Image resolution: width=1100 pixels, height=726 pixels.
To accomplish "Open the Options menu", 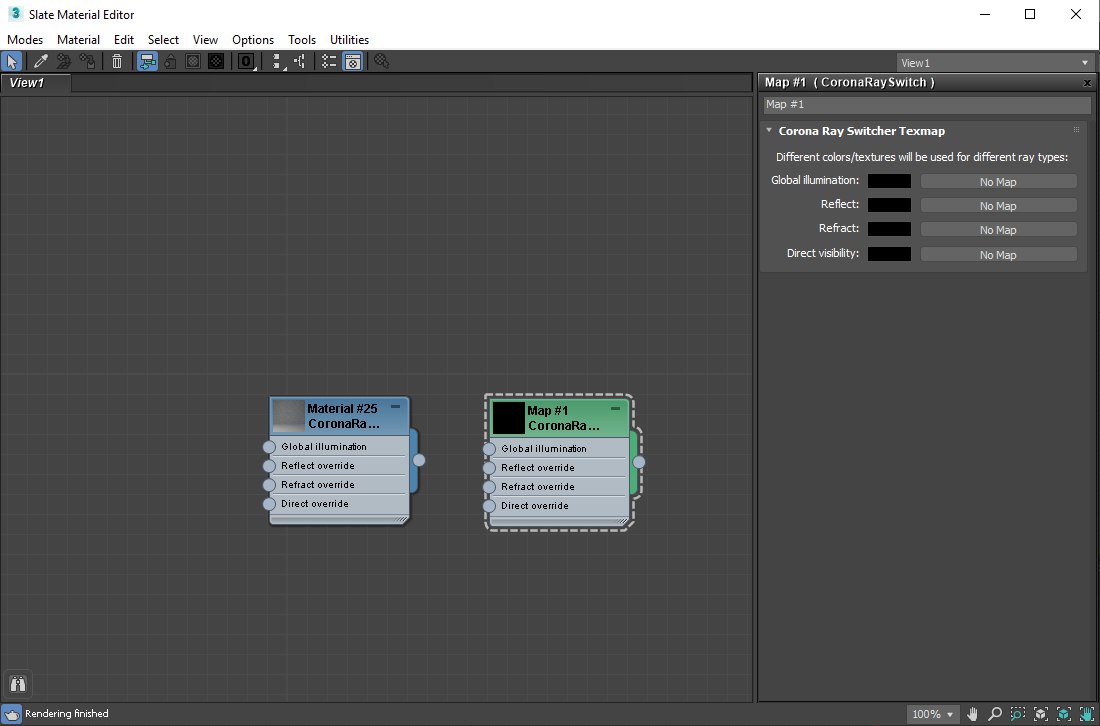I will (253, 40).
